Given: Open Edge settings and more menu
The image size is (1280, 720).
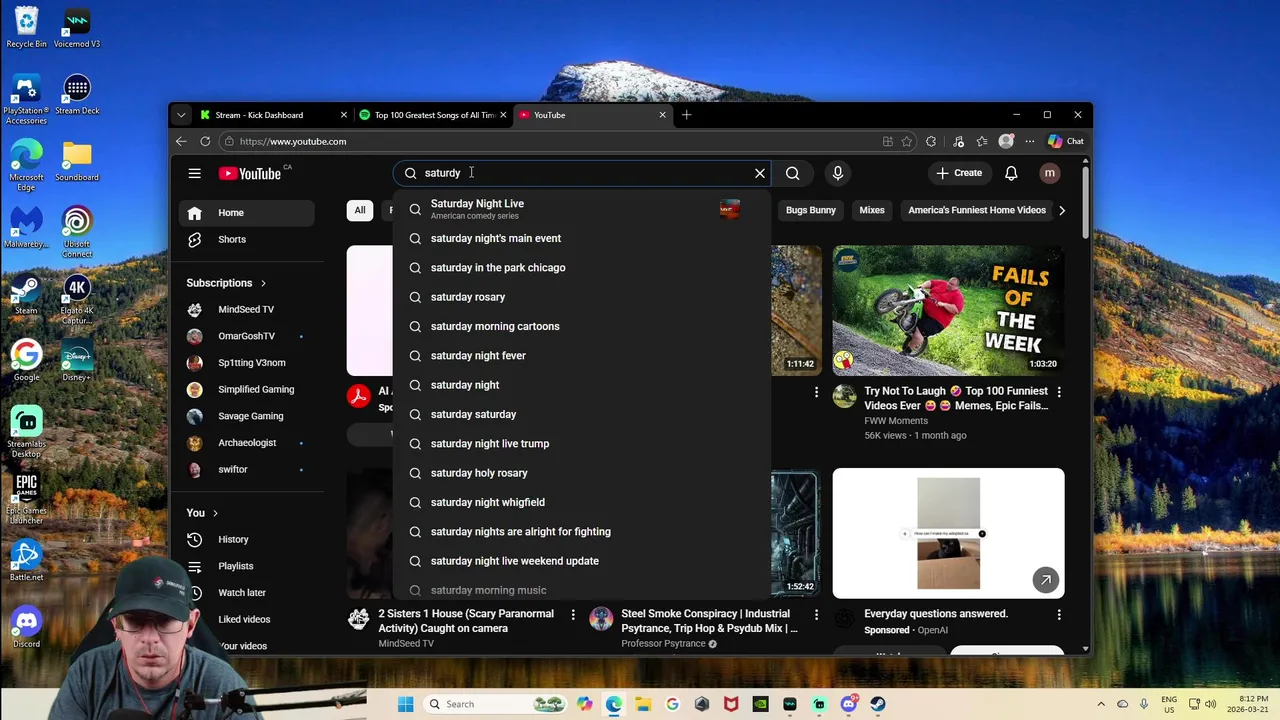Looking at the screenshot, I should [1029, 141].
